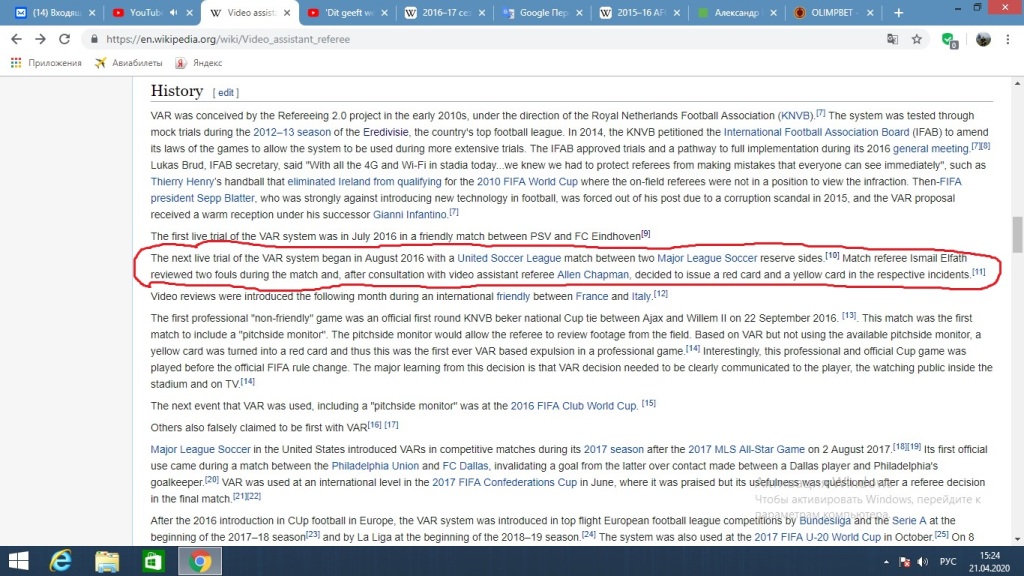Open the KNVB link
The width and height of the screenshot is (1024, 576).
click(x=795, y=116)
